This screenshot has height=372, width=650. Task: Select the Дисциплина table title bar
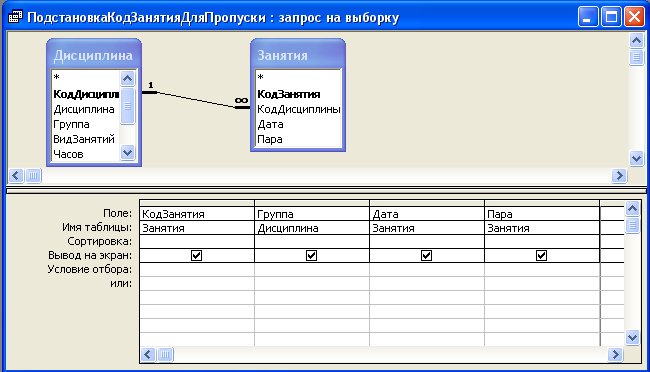94,55
